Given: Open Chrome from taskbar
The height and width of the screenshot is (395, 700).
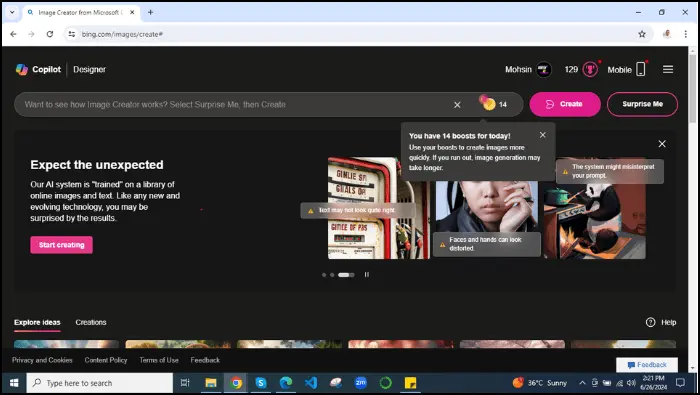Looking at the screenshot, I should click(236, 383).
